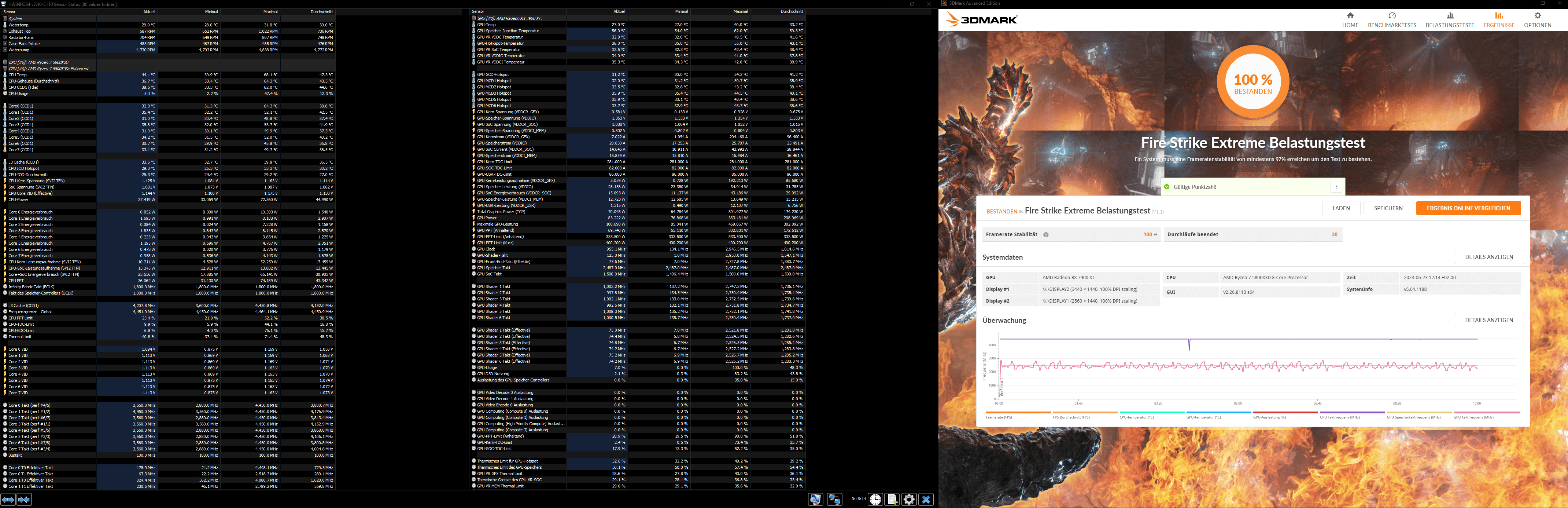Click the chip icon of the System group

pos(5,19)
